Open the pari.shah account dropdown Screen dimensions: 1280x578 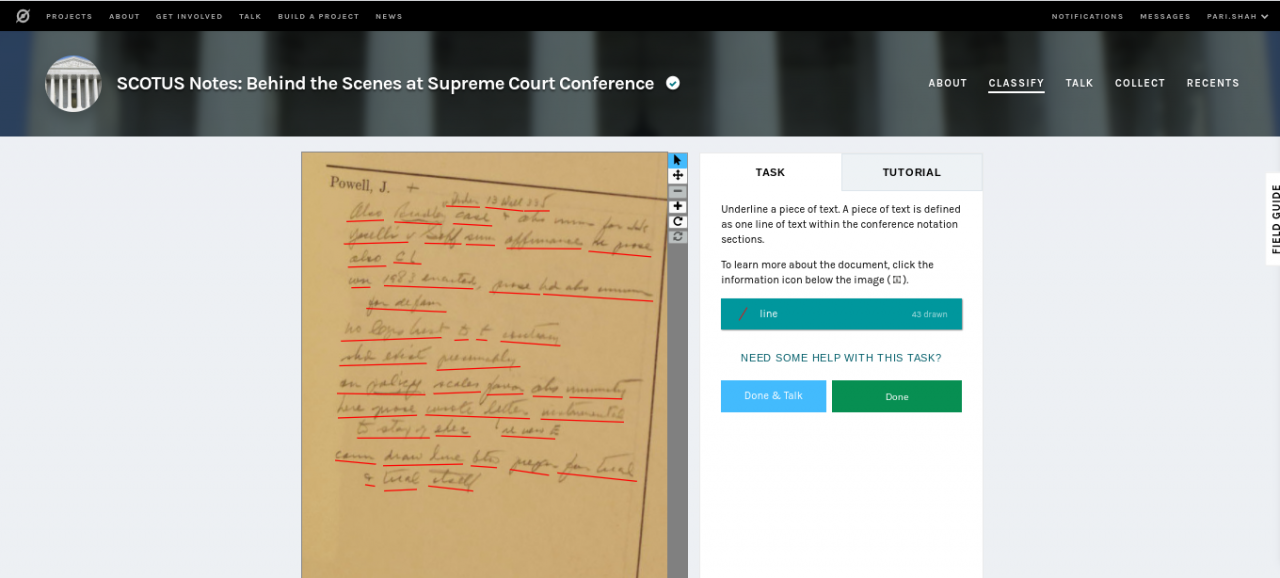[1237, 16]
